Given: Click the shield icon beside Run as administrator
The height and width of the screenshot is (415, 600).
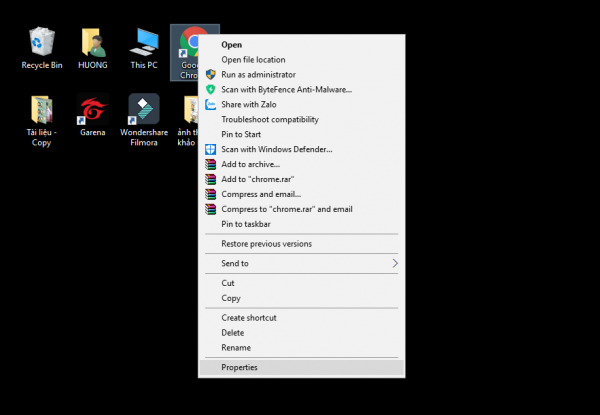Looking at the screenshot, I should pos(210,75).
